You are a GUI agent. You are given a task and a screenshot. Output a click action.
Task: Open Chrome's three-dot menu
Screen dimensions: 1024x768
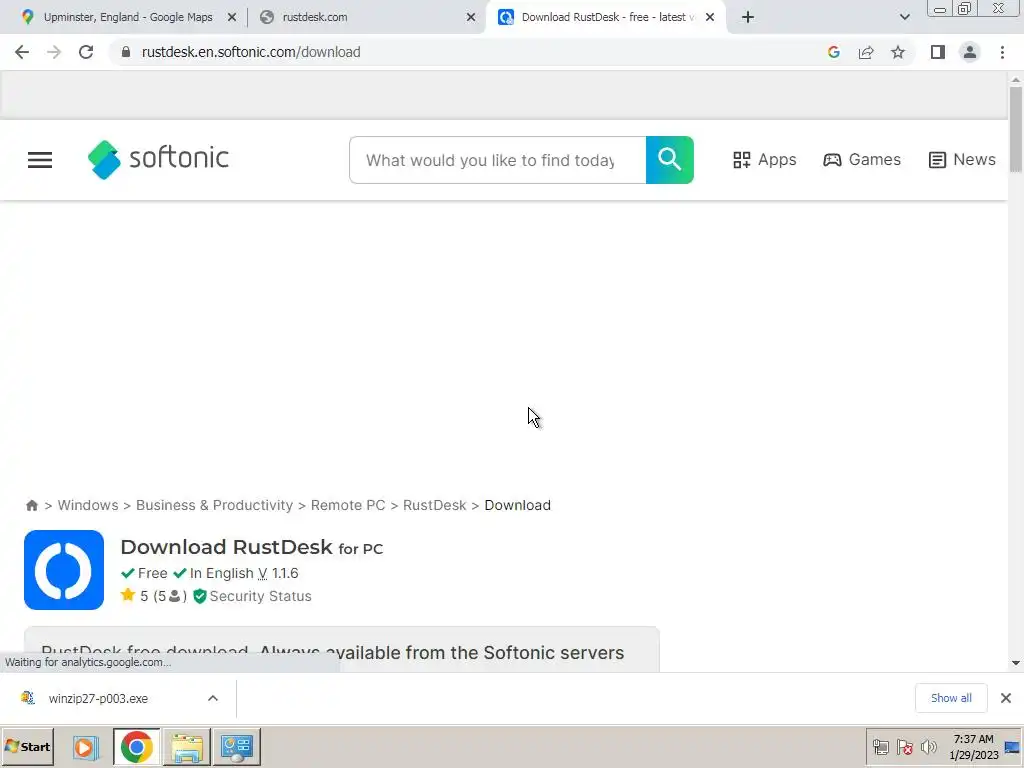(x=1002, y=52)
